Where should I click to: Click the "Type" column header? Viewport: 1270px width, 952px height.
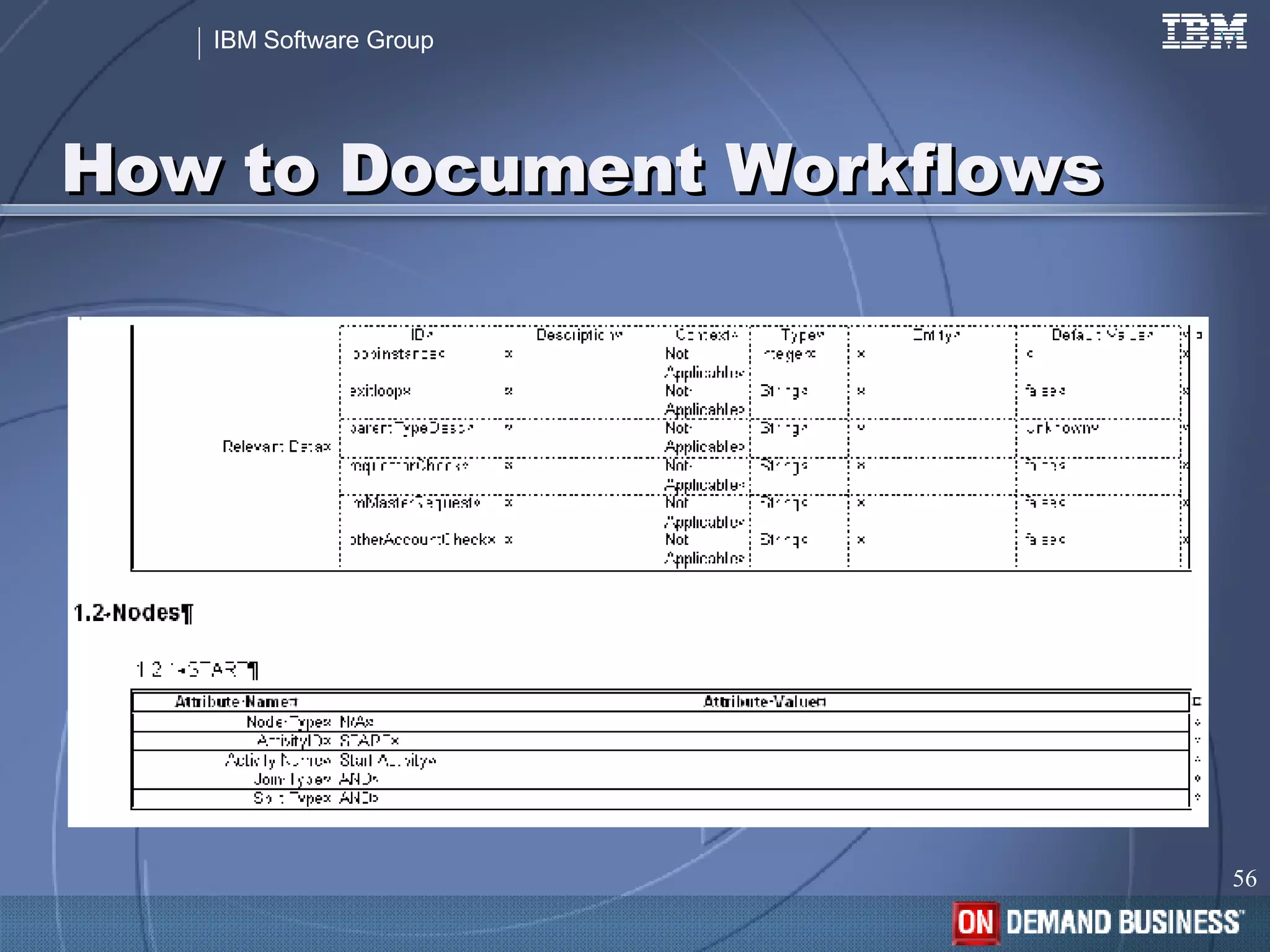click(x=802, y=335)
